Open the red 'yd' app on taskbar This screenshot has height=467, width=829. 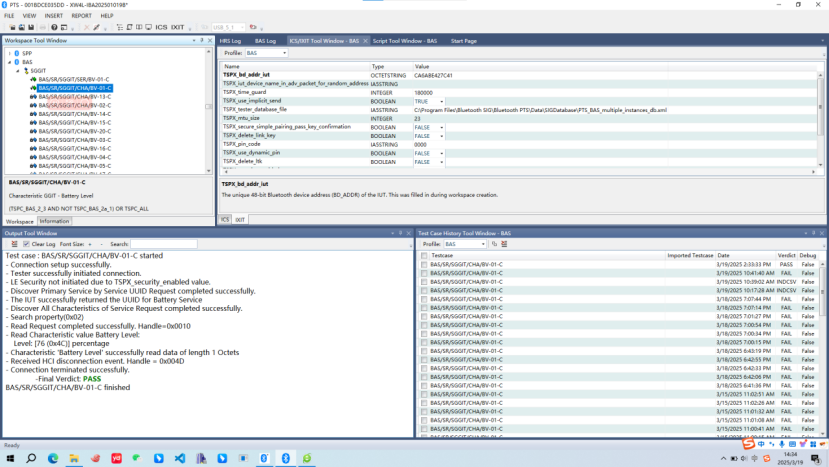click(116, 458)
